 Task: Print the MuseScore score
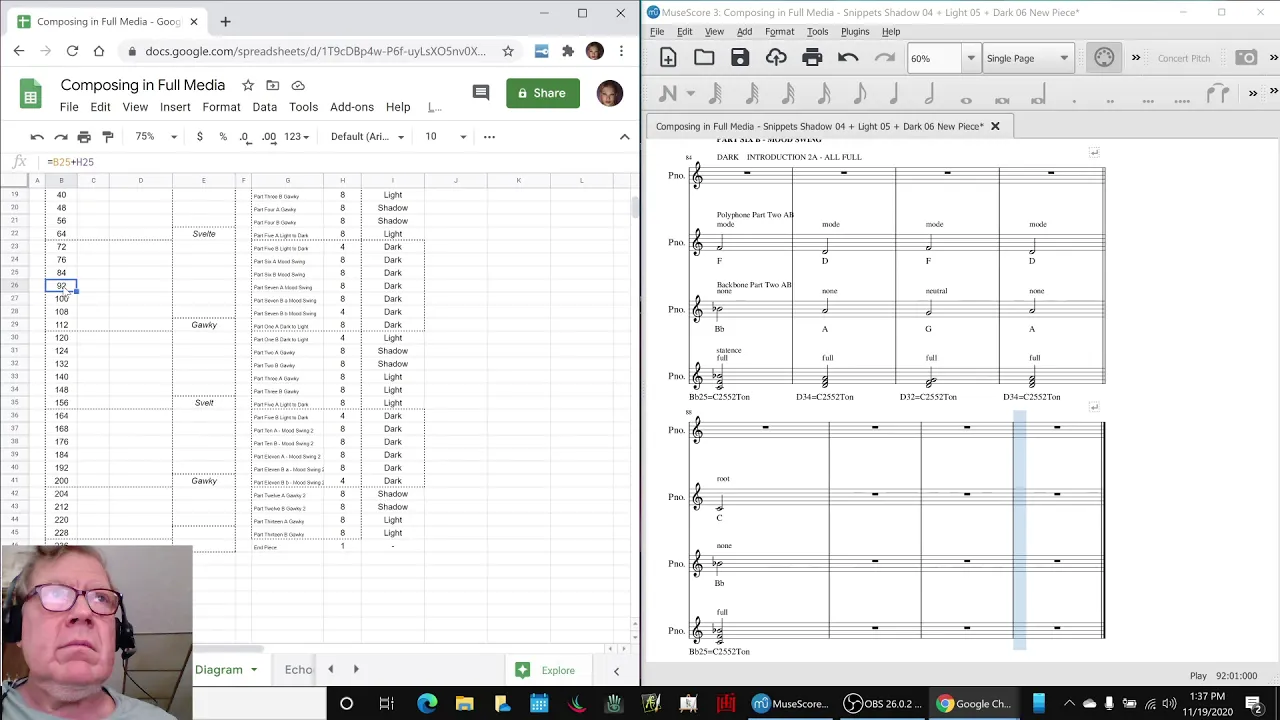click(x=812, y=58)
